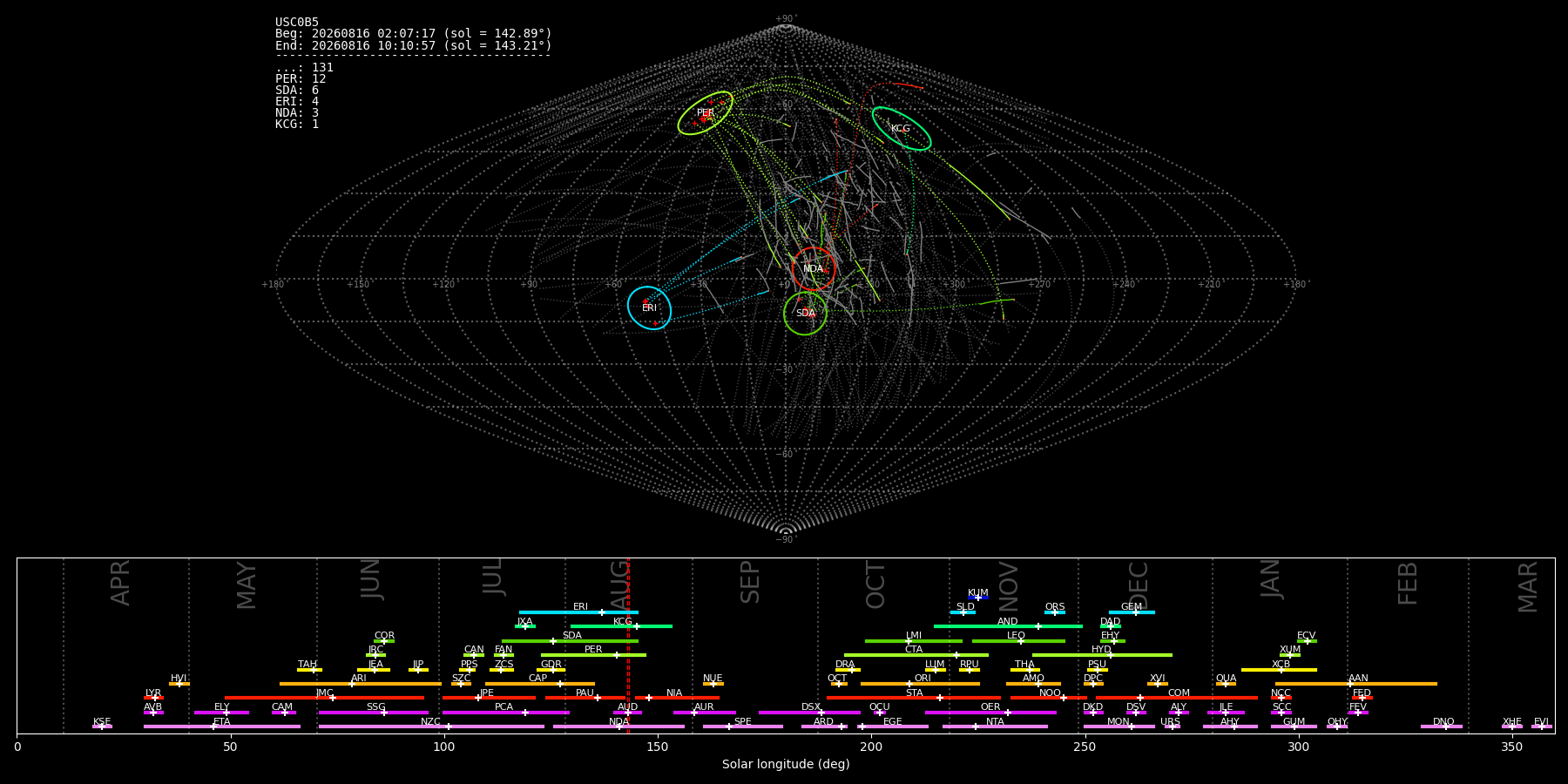Click the PER: 12 count in legend
This screenshot has width=1568, height=784.
pyautogui.click(x=301, y=79)
